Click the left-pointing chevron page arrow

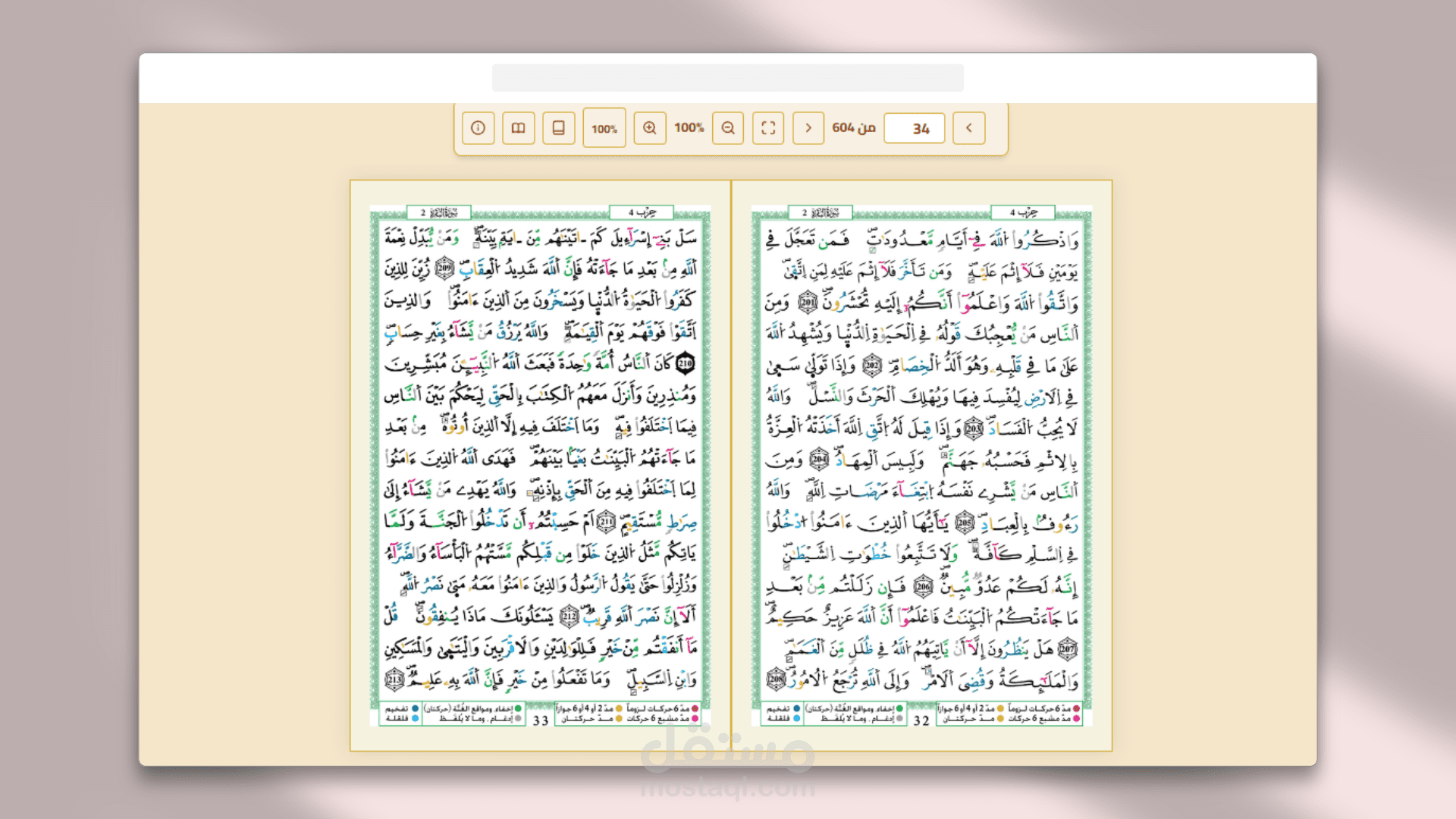point(969,128)
